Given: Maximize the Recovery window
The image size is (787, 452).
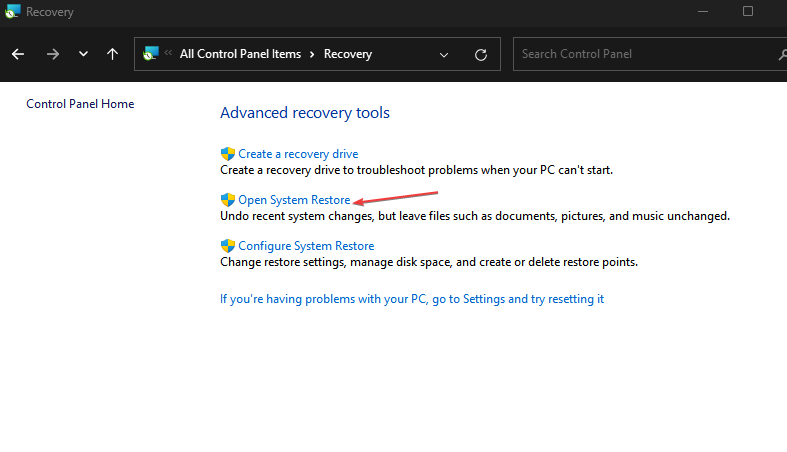Looking at the screenshot, I should tap(748, 11).
